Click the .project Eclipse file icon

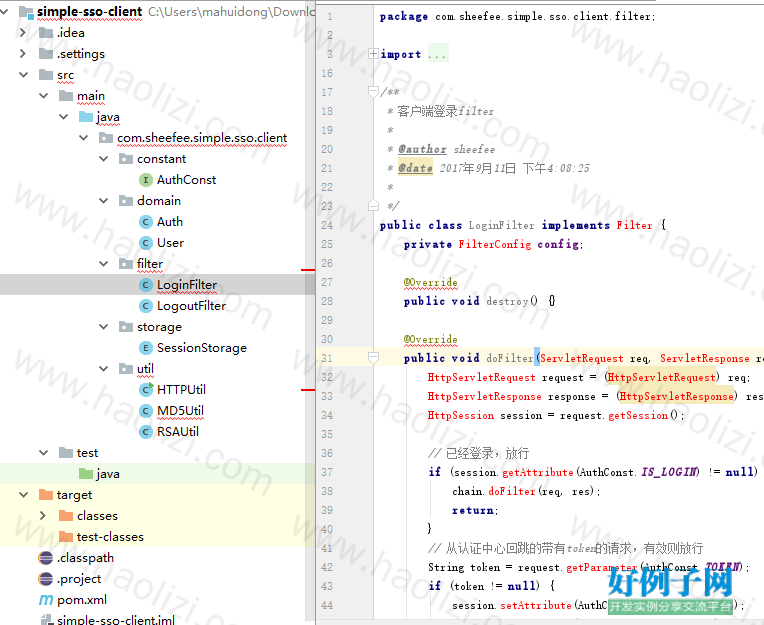(x=45, y=579)
